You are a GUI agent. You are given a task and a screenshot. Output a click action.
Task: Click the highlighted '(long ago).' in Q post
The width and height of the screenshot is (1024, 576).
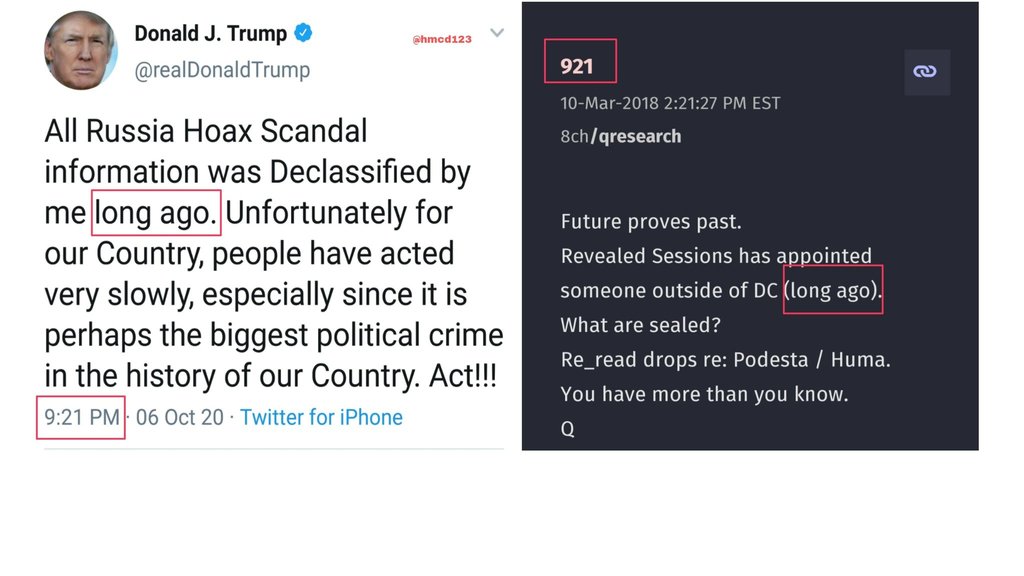point(833,290)
